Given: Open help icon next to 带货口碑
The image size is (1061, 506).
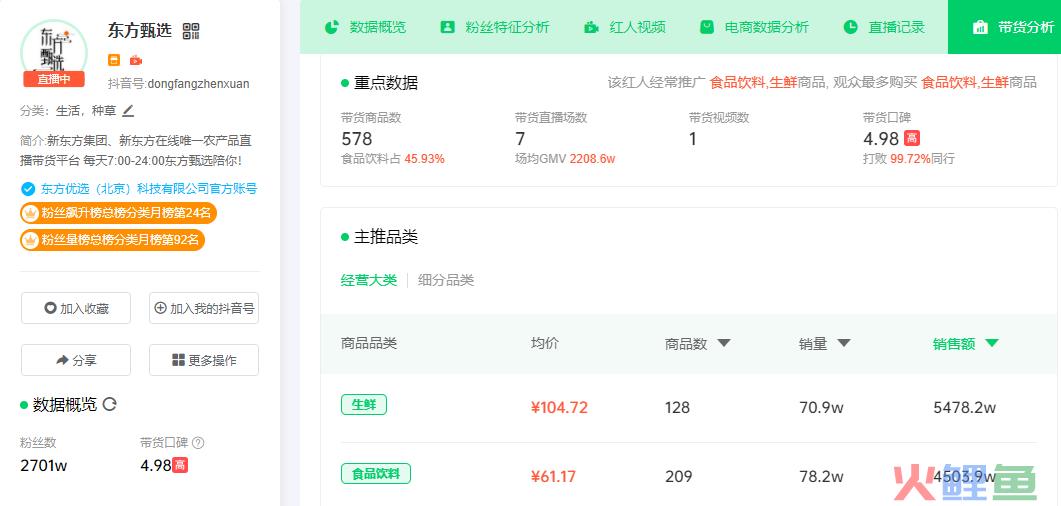Looking at the screenshot, I should point(198,443).
